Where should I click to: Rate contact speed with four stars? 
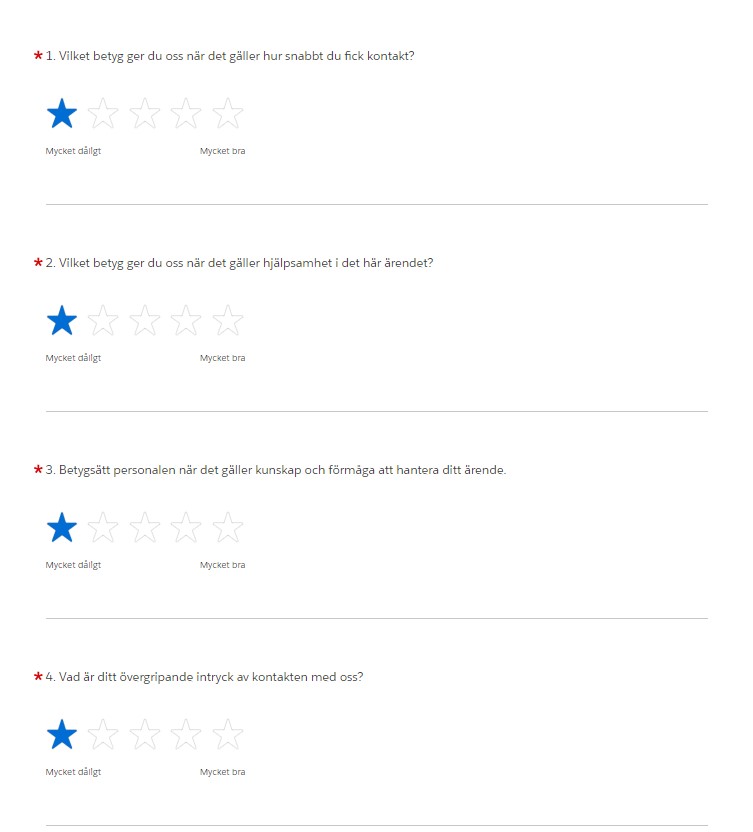(186, 114)
